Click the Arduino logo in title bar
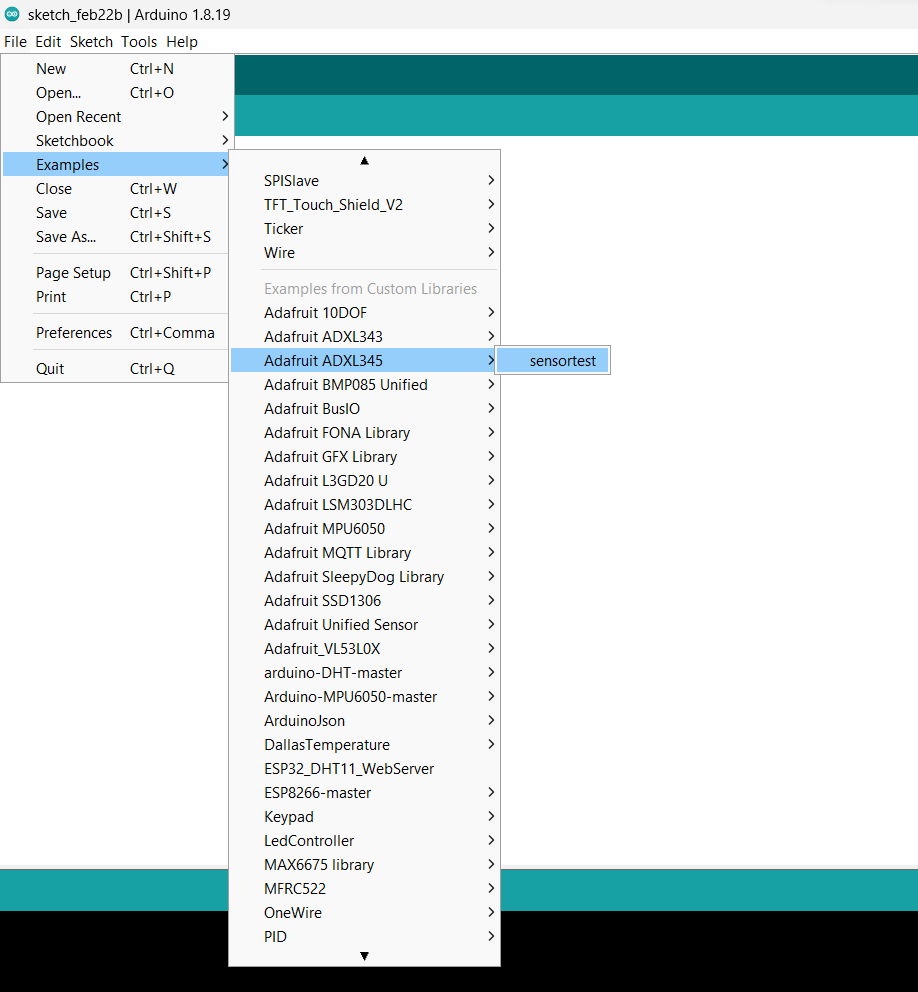This screenshot has height=992, width=918. tap(12, 13)
